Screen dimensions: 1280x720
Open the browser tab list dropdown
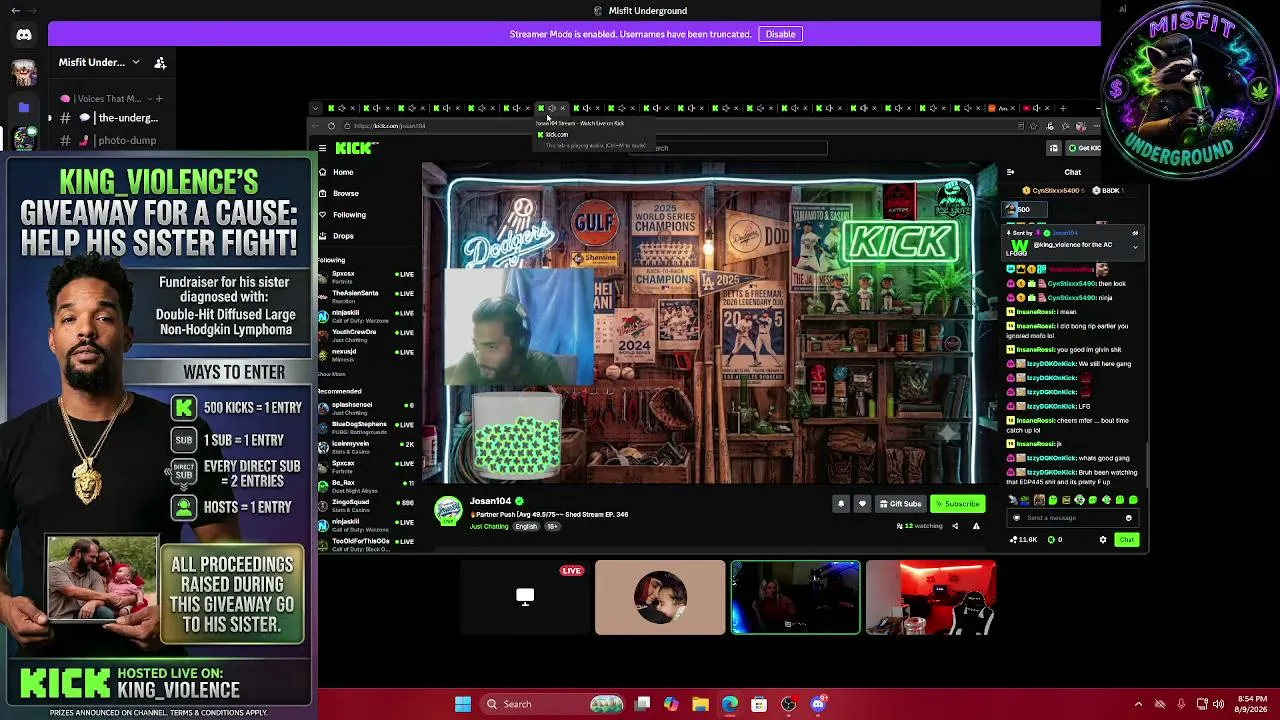tap(316, 108)
